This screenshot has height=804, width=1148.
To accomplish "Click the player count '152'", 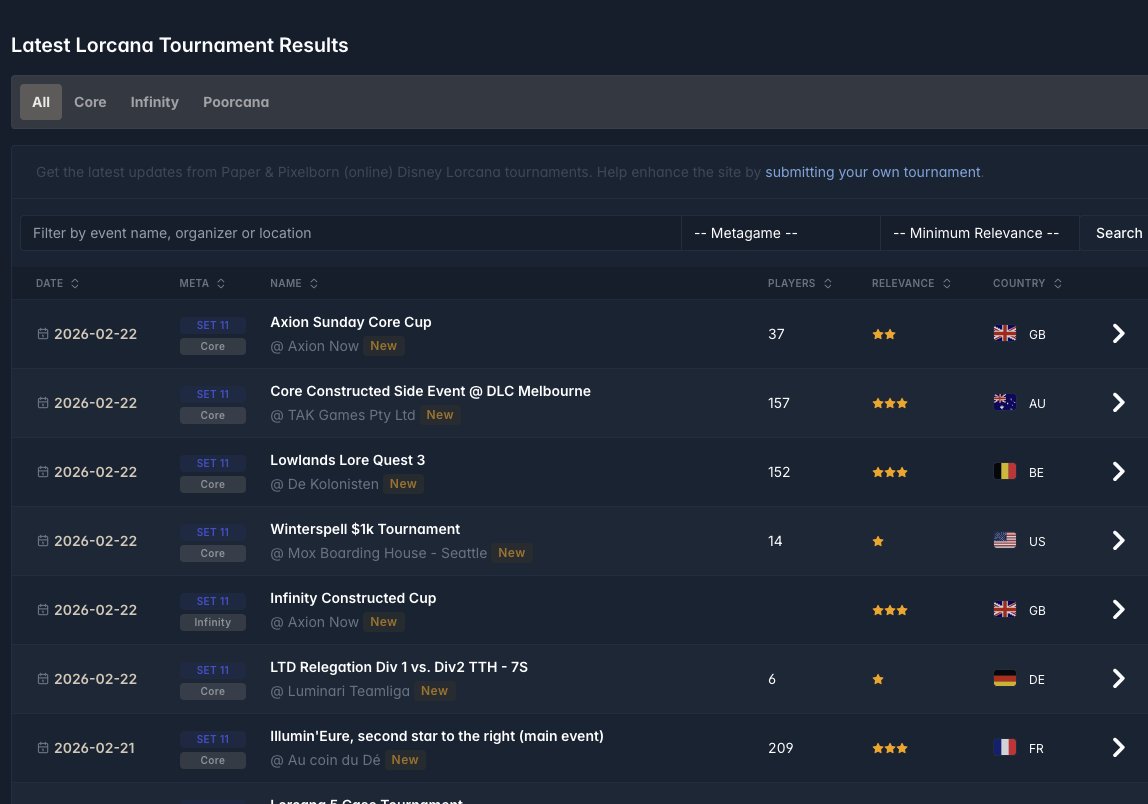I will coord(779,472).
